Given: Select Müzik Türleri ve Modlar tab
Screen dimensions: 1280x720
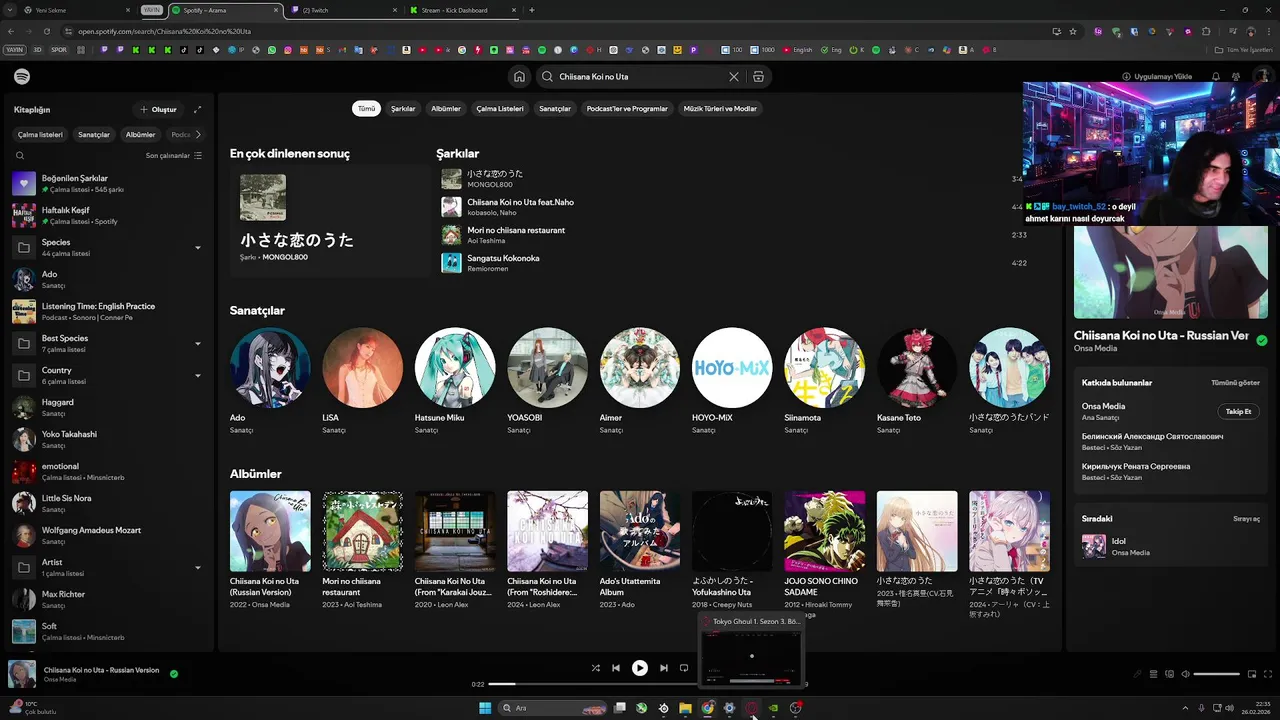Looking at the screenshot, I should pos(720,109).
